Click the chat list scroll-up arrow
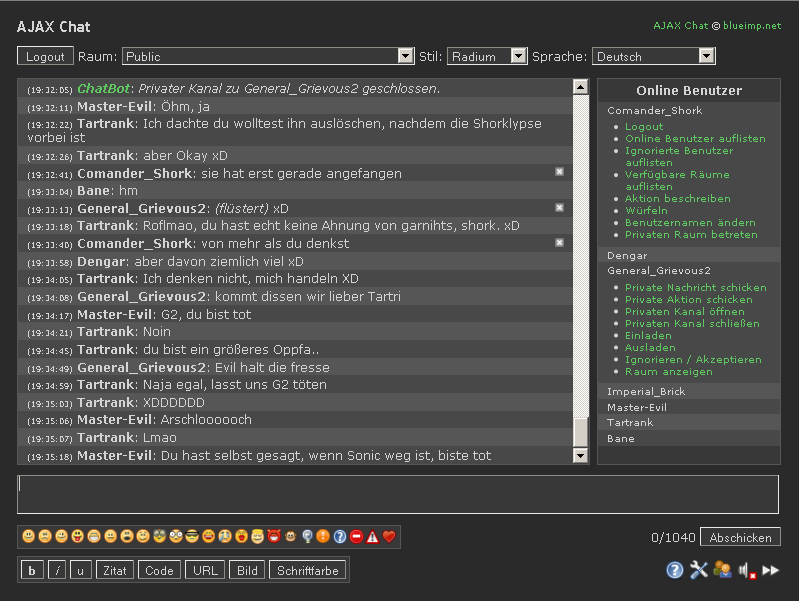Image resolution: width=799 pixels, height=601 pixels. click(x=580, y=87)
